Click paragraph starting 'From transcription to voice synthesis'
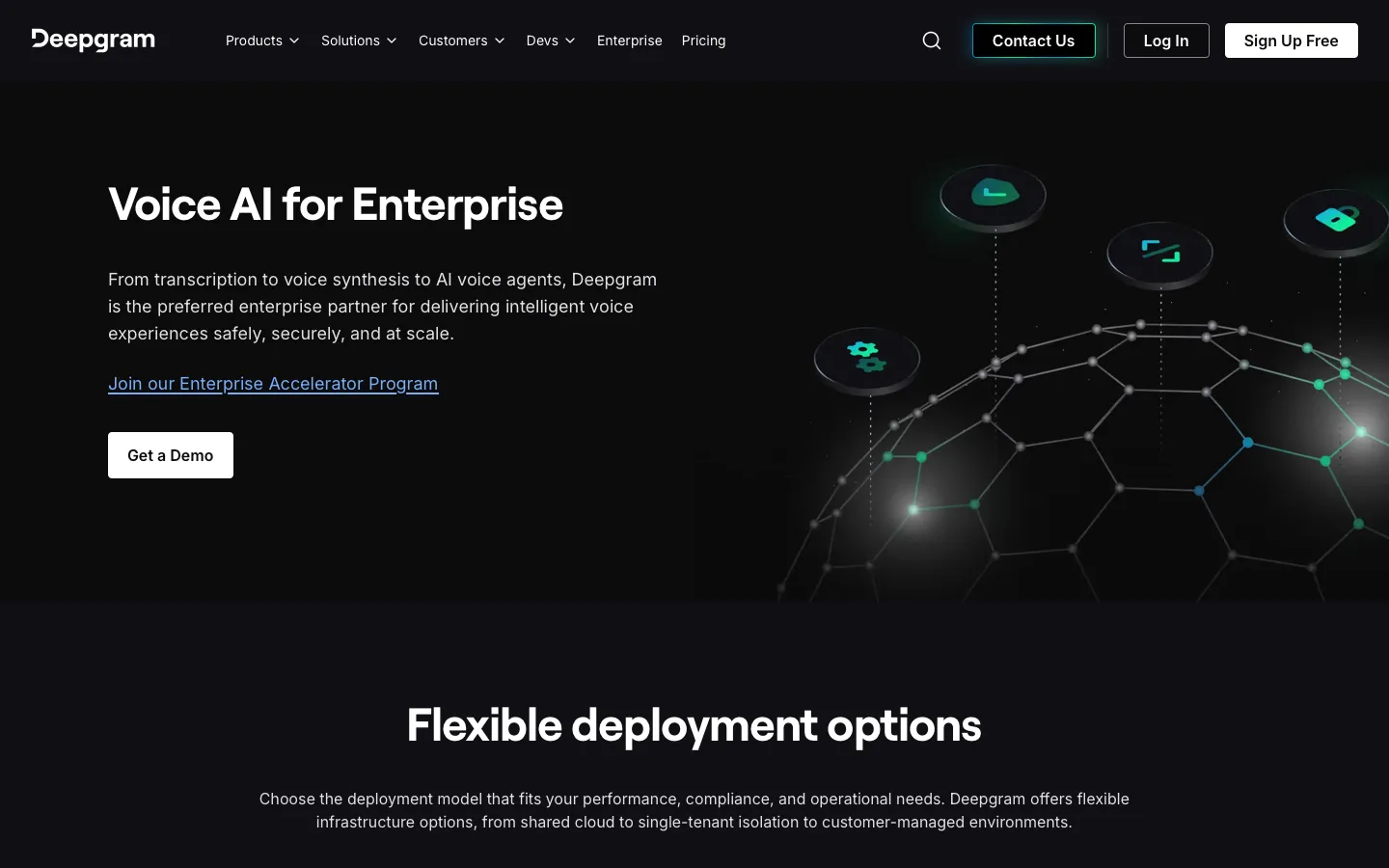The width and height of the screenshot is (1389, 868). point(383,307)
